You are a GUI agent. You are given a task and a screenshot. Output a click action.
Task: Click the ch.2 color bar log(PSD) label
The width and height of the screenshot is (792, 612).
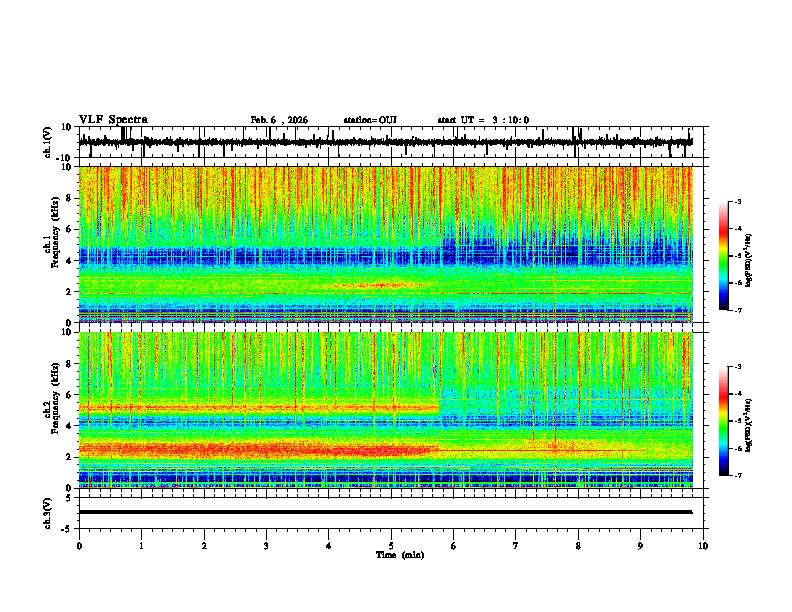pyautogui.click(x=749, y=426)
